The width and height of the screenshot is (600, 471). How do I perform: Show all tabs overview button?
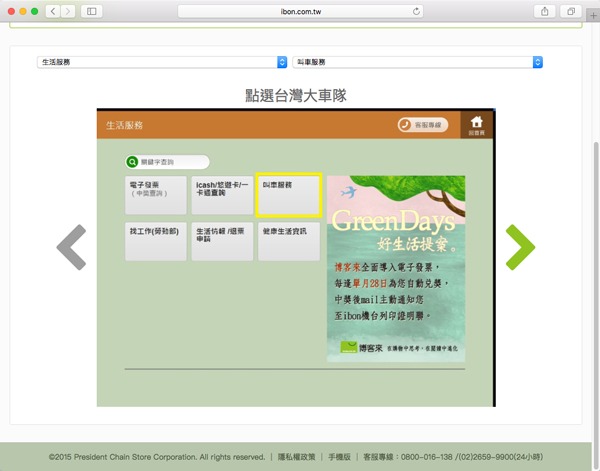(x=571, y=11)
